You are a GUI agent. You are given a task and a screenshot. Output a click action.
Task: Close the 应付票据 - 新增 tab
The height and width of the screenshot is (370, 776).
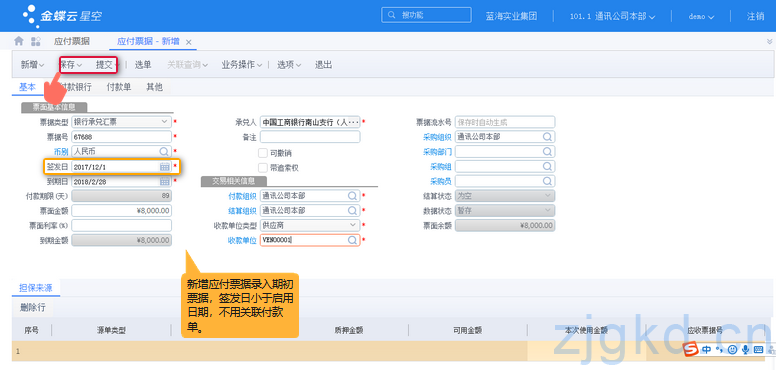(x=189, y=42)
